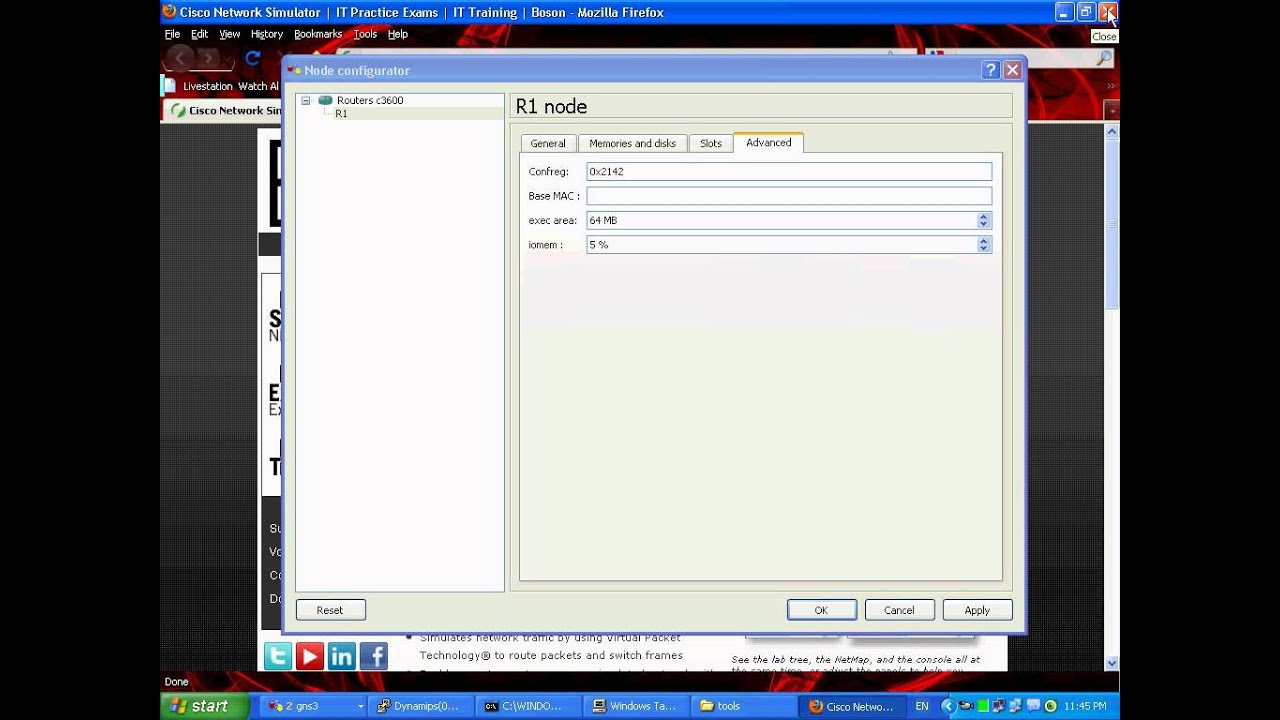Click the show hidden tray icons arrow
The width and height of the screenshot is (1280, 720).
coord(948,706)
